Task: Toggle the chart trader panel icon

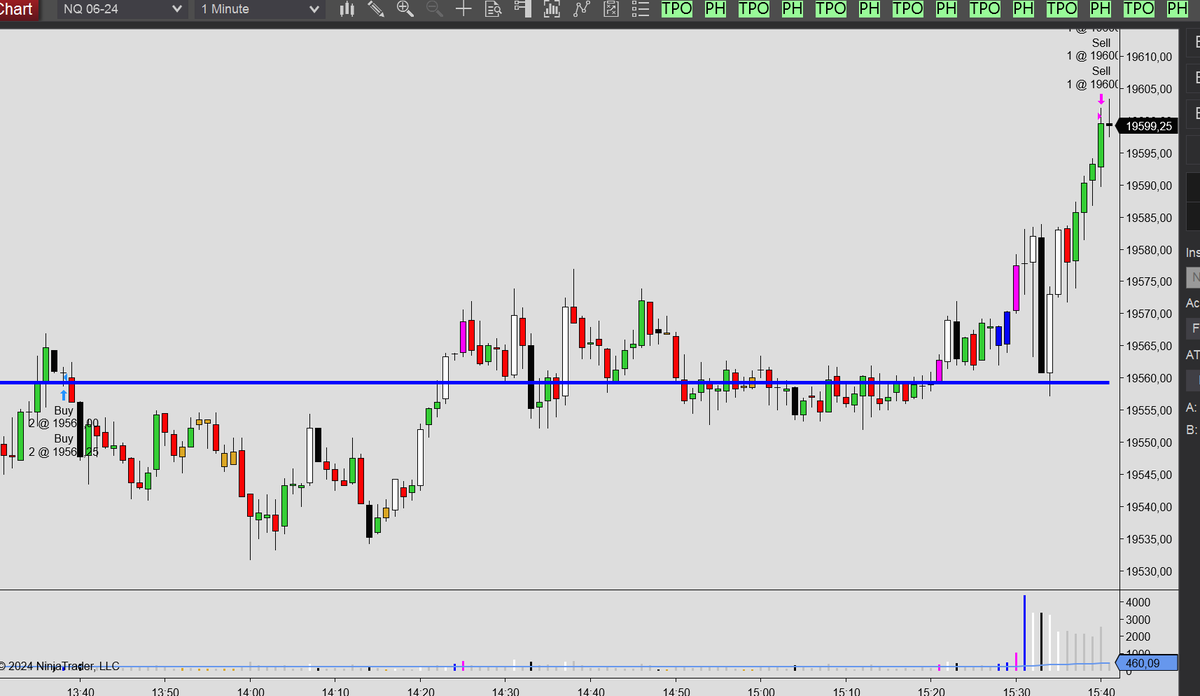Action: [522, 9]
